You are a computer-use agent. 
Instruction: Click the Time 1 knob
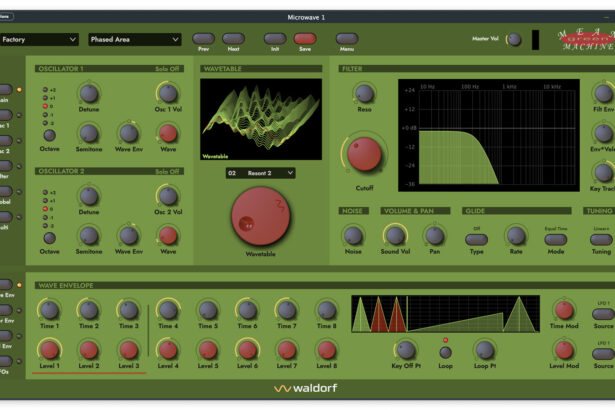(49, 310)
